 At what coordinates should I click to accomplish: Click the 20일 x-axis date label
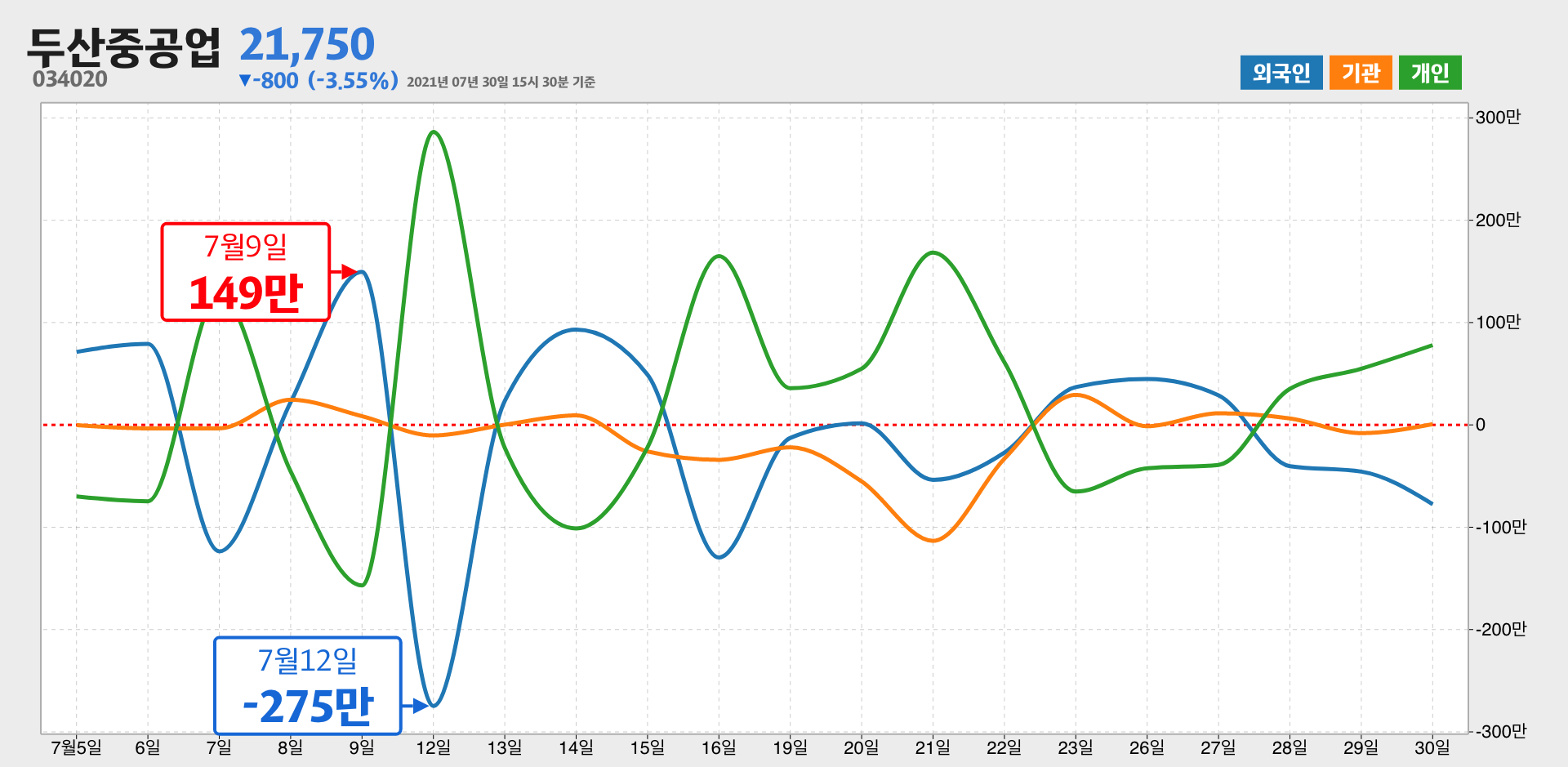862,747
